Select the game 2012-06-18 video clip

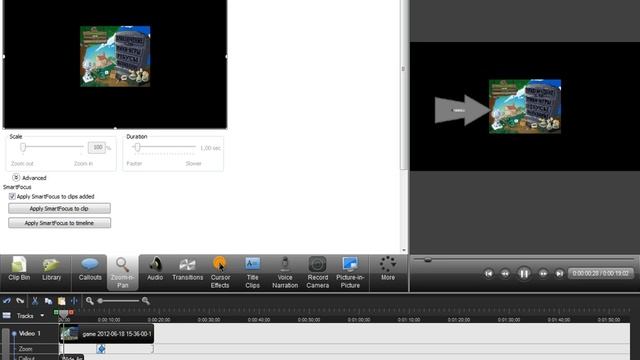pos(107,333)
